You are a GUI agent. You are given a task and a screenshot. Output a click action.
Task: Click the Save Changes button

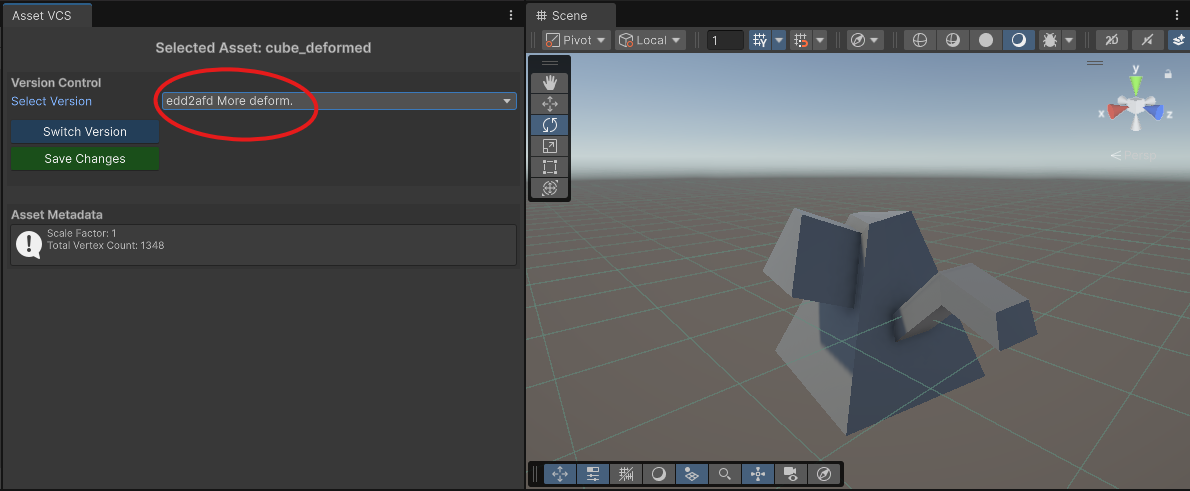(85, 159)
